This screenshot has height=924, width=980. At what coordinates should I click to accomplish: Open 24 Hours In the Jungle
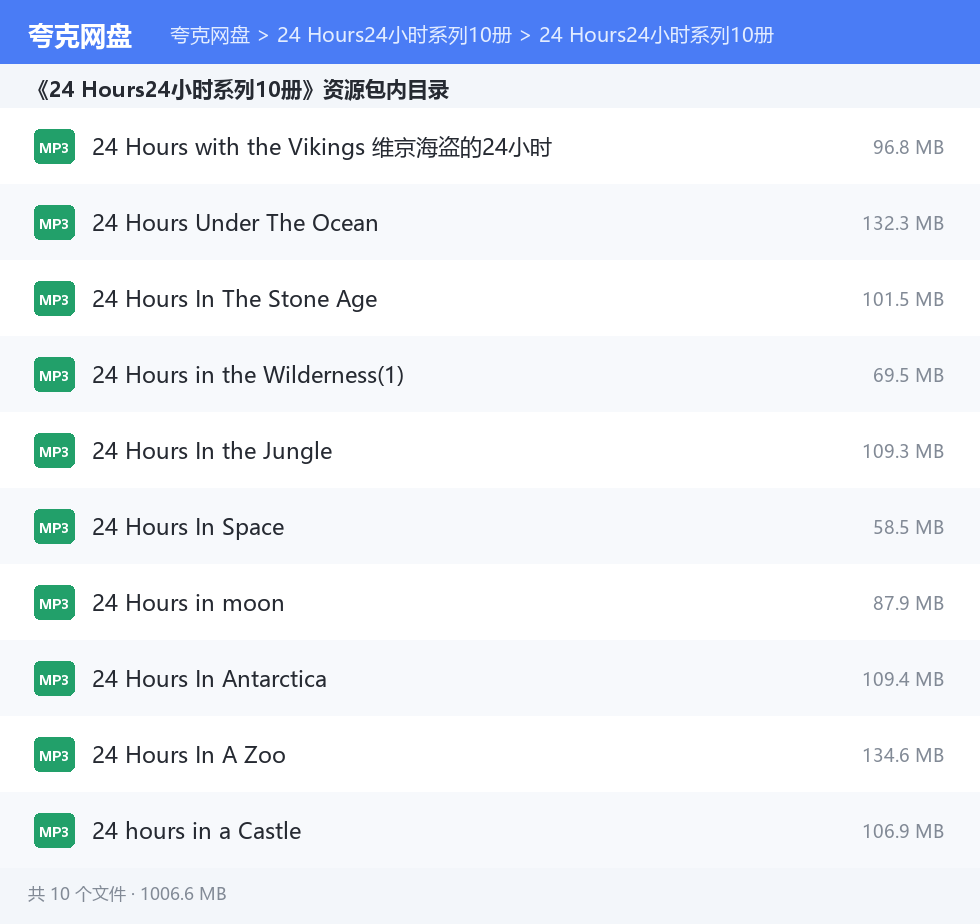pyautogui.click(x=212, y=451)
